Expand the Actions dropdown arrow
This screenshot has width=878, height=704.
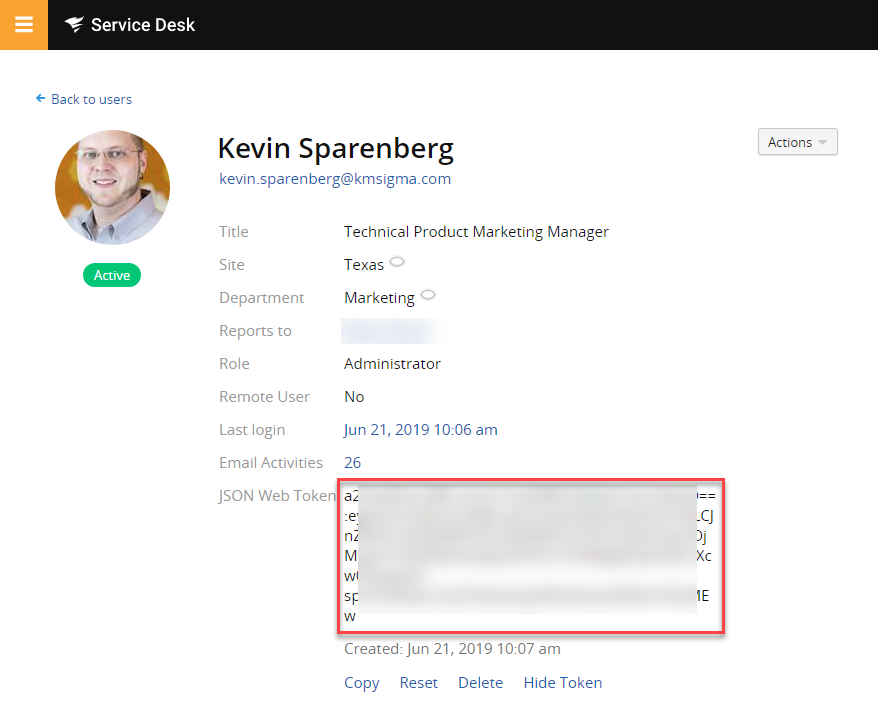(x=823, y=142)
